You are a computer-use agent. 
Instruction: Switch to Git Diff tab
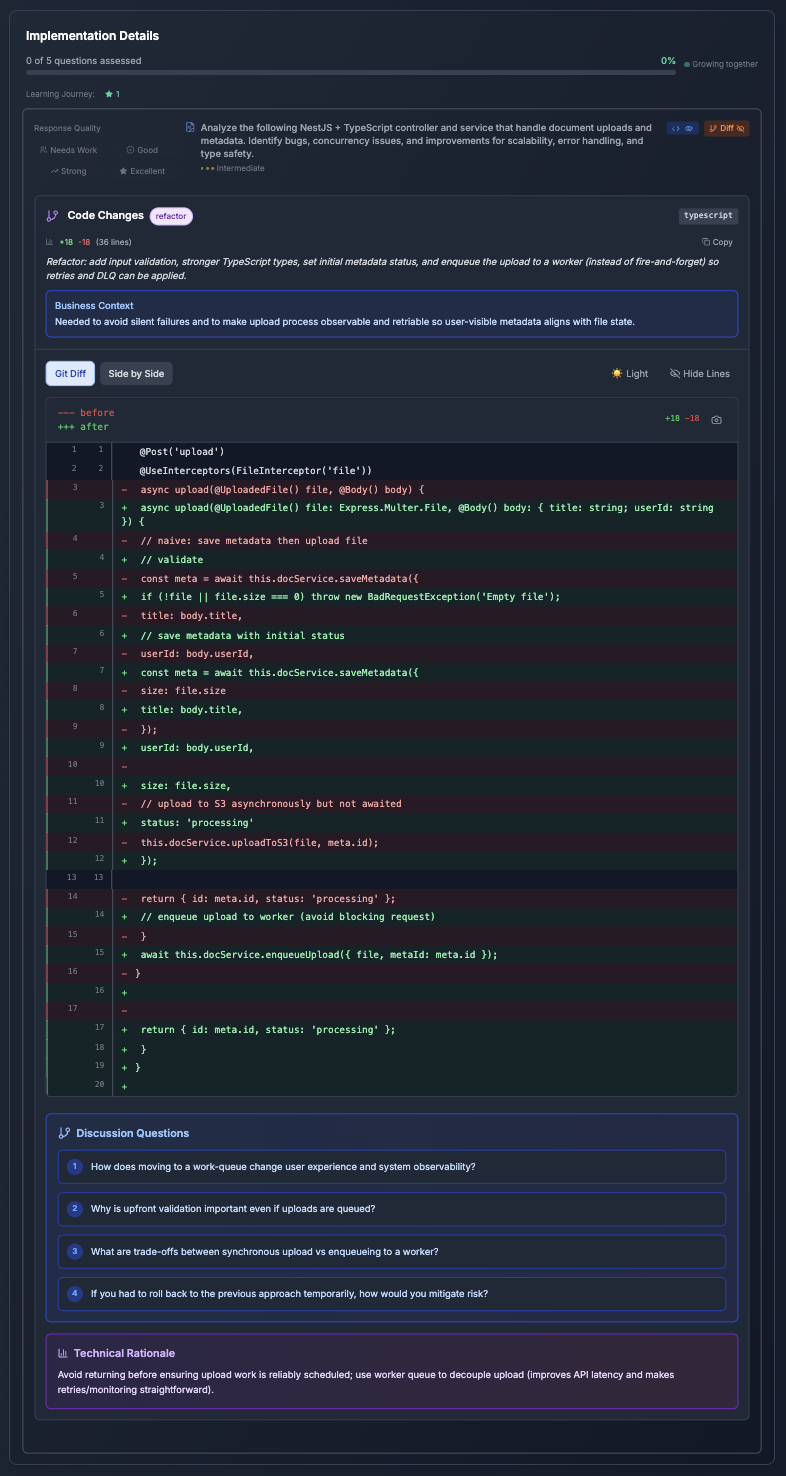70,373
